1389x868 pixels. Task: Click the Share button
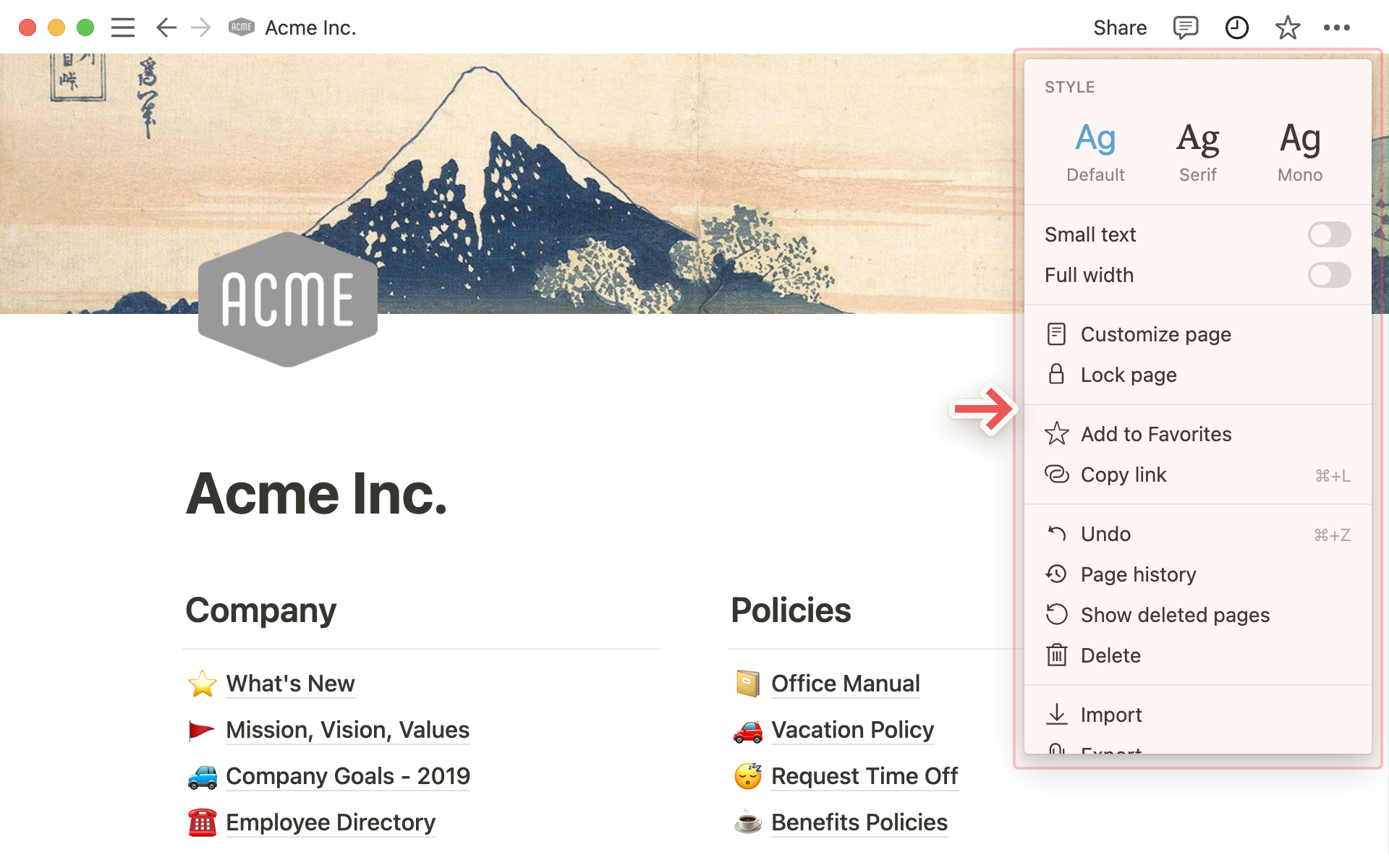point(1120,27)
